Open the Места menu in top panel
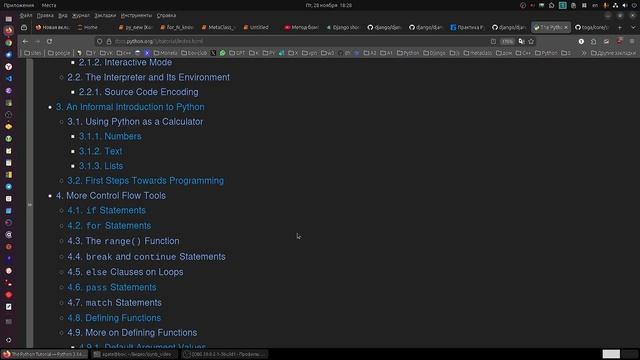The height and width of the screenshot is (360, 640). click(x=49, y=5)
